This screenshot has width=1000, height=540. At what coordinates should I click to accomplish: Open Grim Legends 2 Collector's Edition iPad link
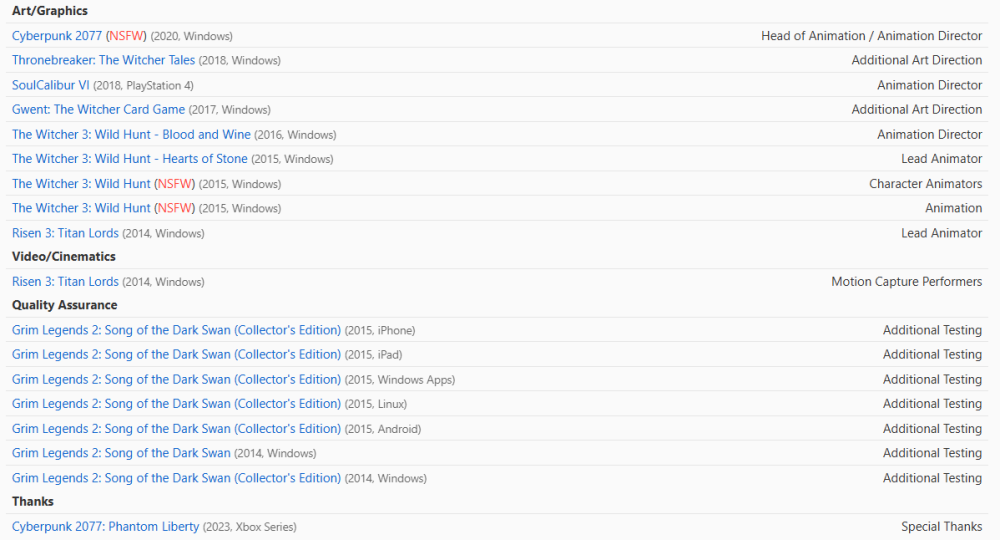(177, 354)
